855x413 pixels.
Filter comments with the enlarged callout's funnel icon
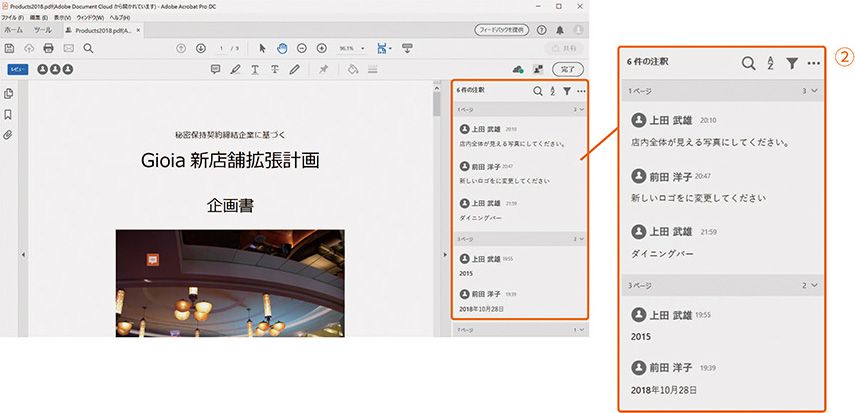coord(792,63)
